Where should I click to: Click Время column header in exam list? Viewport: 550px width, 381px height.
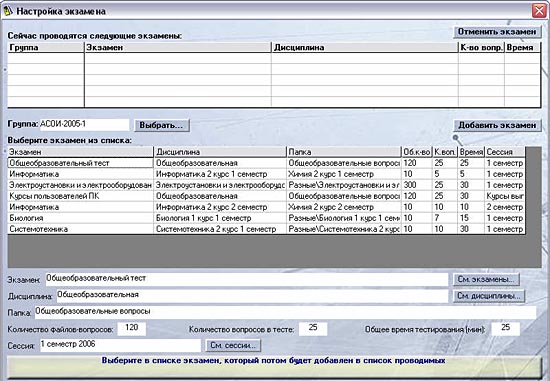(471, 152)
